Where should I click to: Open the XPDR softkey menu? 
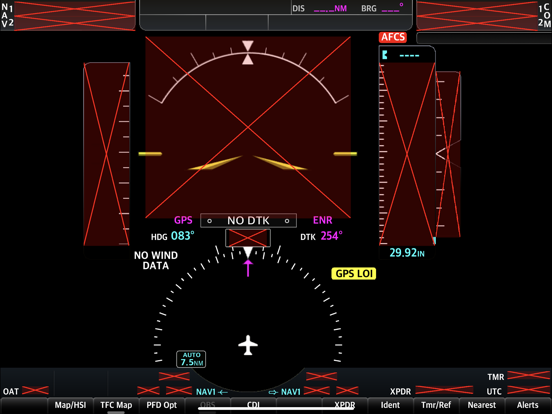(344, 405)
